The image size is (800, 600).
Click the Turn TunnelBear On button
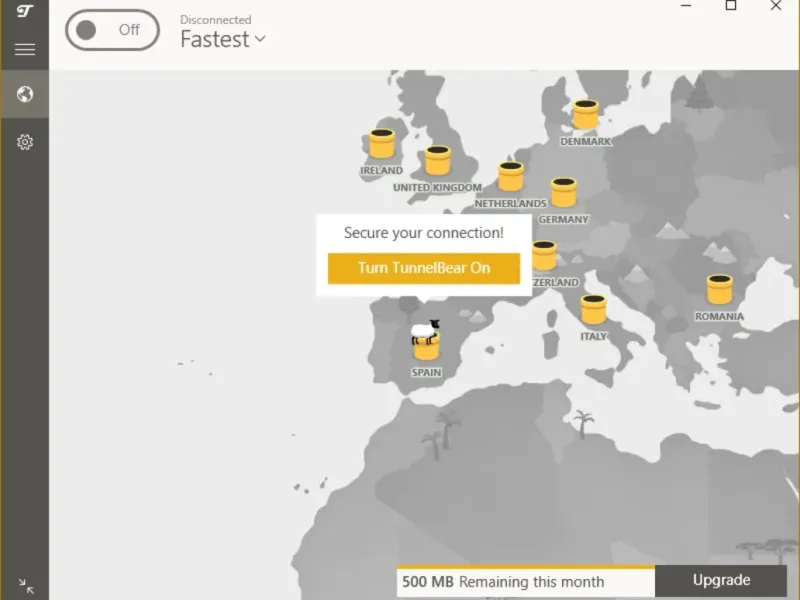424,268
